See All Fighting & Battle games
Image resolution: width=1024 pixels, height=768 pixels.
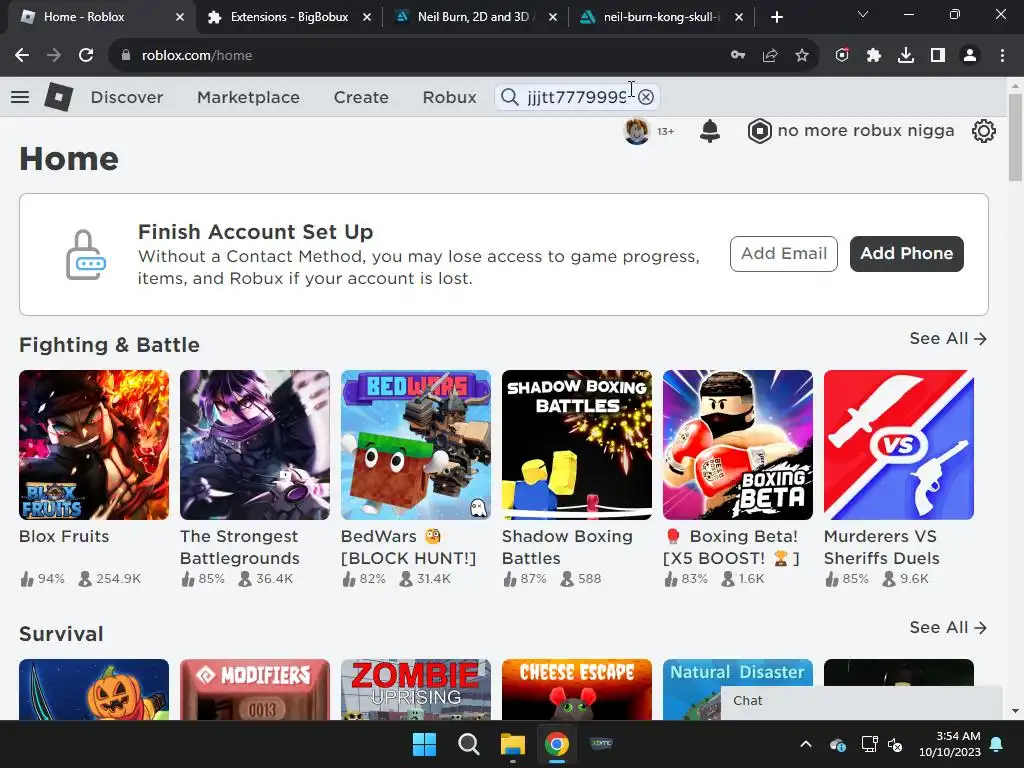(948, 338)
